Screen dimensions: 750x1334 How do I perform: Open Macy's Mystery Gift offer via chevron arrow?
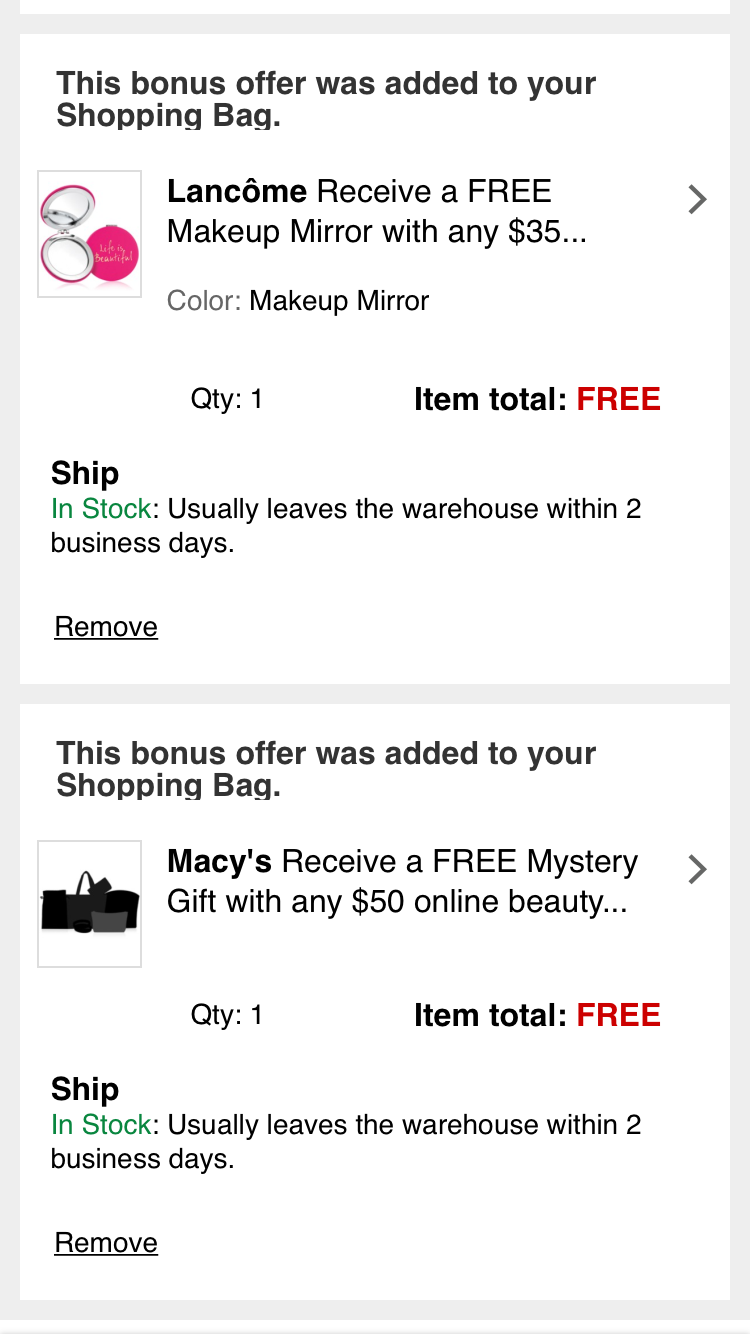tap(698, 870)
